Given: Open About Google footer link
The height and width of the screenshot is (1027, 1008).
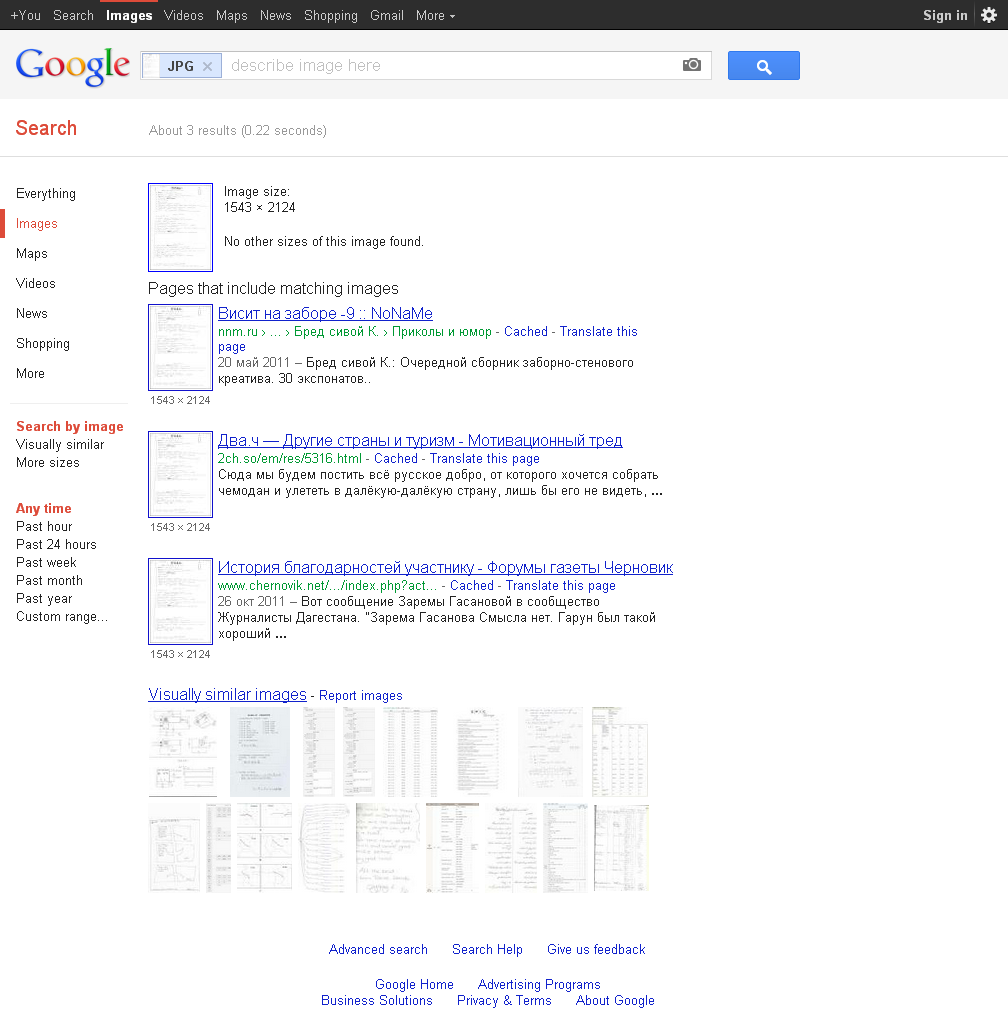Looking at the screenshot, I should pos(615,1000).
